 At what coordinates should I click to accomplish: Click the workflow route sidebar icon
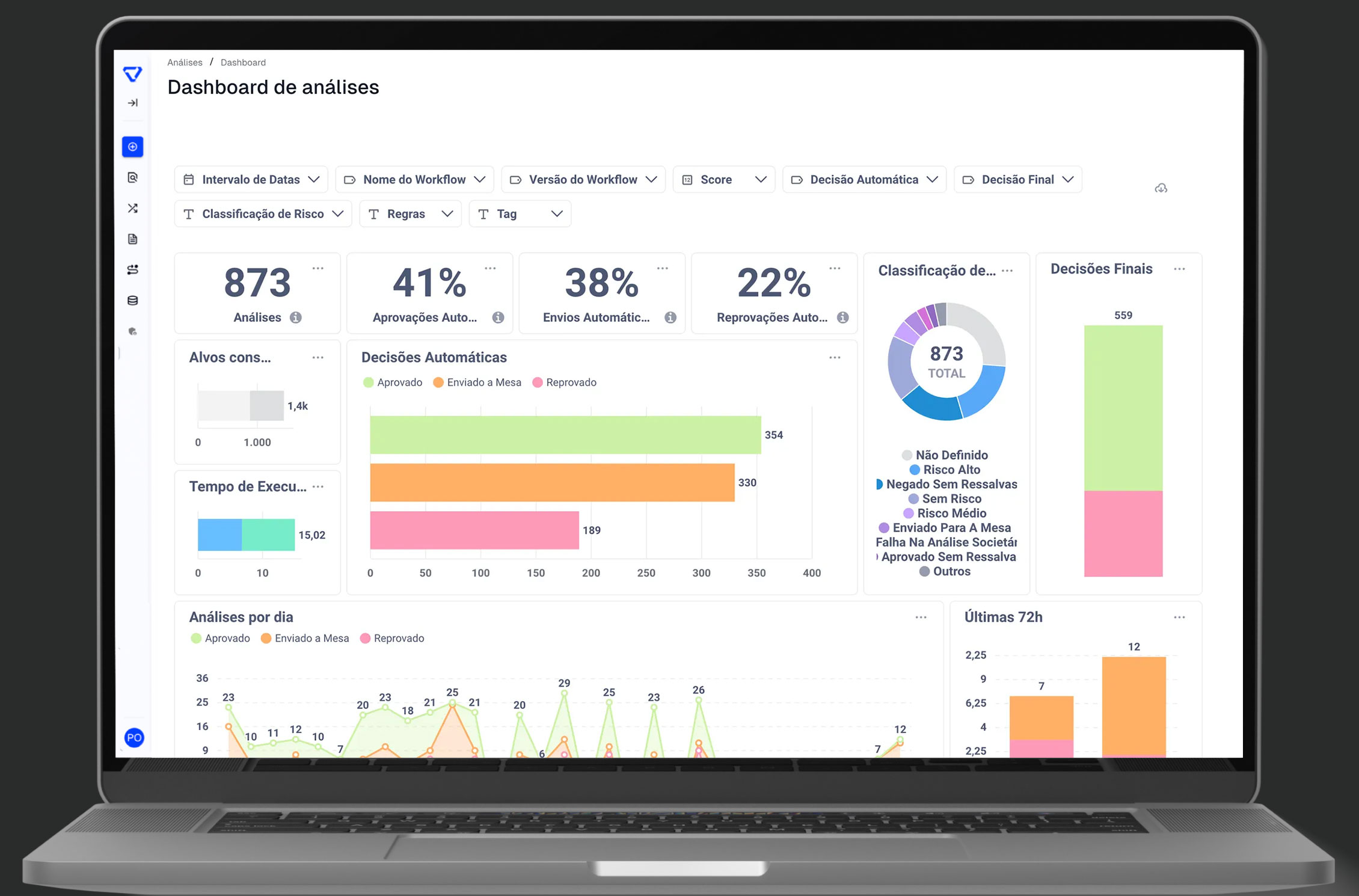coord(133,269)
